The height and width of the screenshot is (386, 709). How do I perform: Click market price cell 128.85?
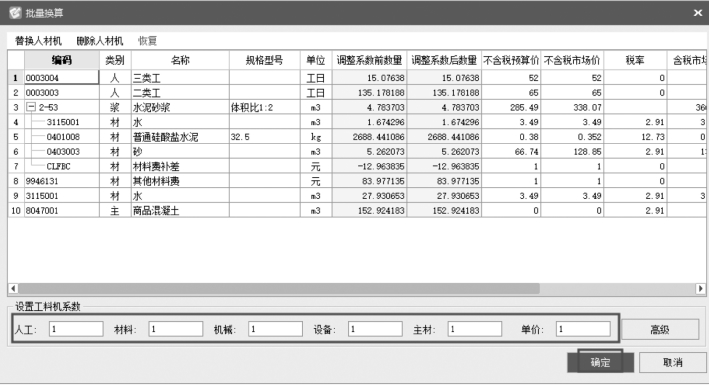point(572,151)
